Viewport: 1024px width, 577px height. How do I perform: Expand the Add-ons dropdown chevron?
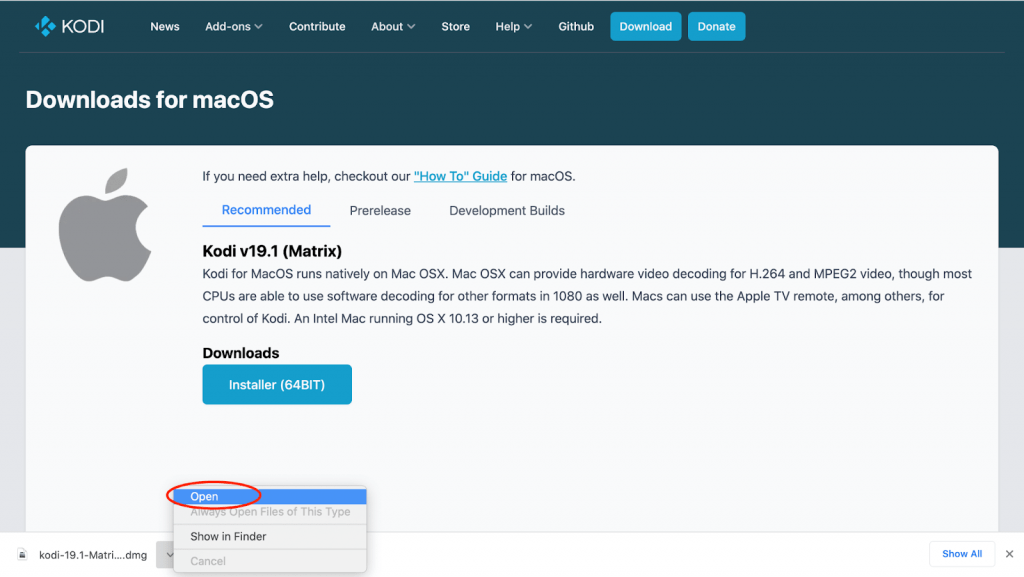(259, 27)
